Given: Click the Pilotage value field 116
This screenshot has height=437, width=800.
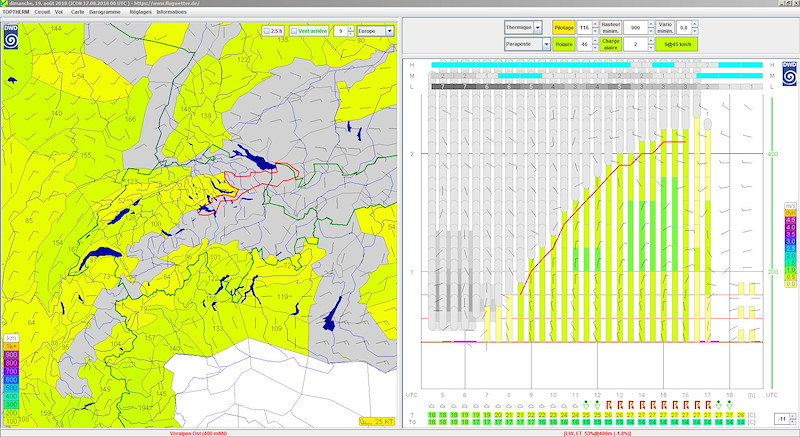Looking at the screenshot, I should pyautogui.click(x=584, y=28).
